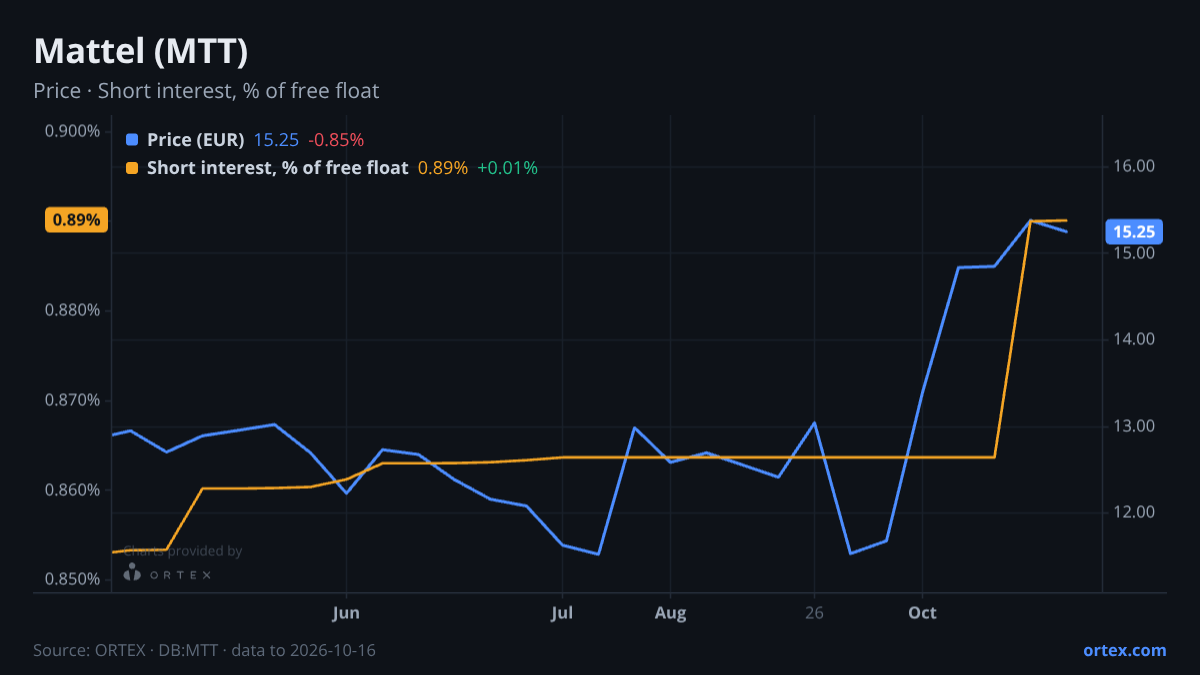The image size is (1200, 675).
Task: Click the subtitle Price · Short interest, % of free float
Action: 206,91
